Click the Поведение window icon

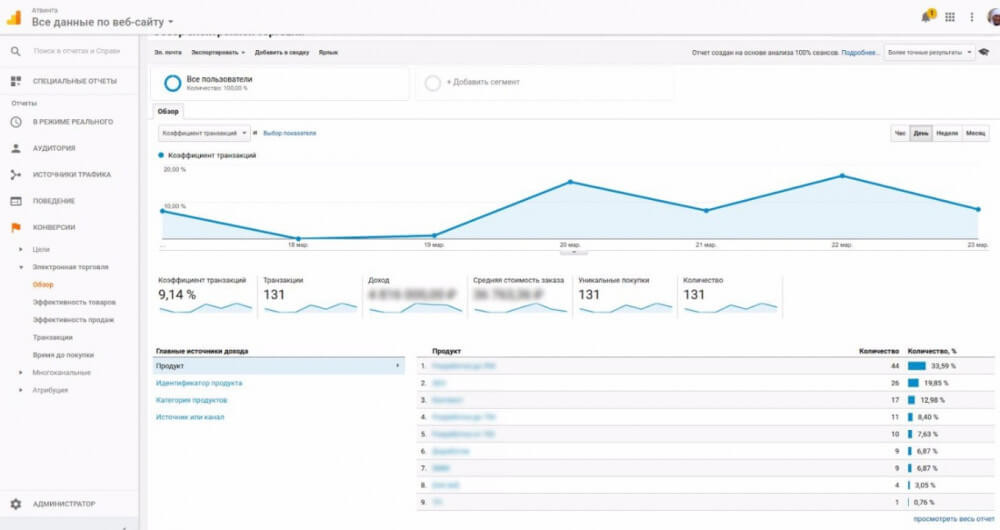pyautogui.click(x=16, y=201)
